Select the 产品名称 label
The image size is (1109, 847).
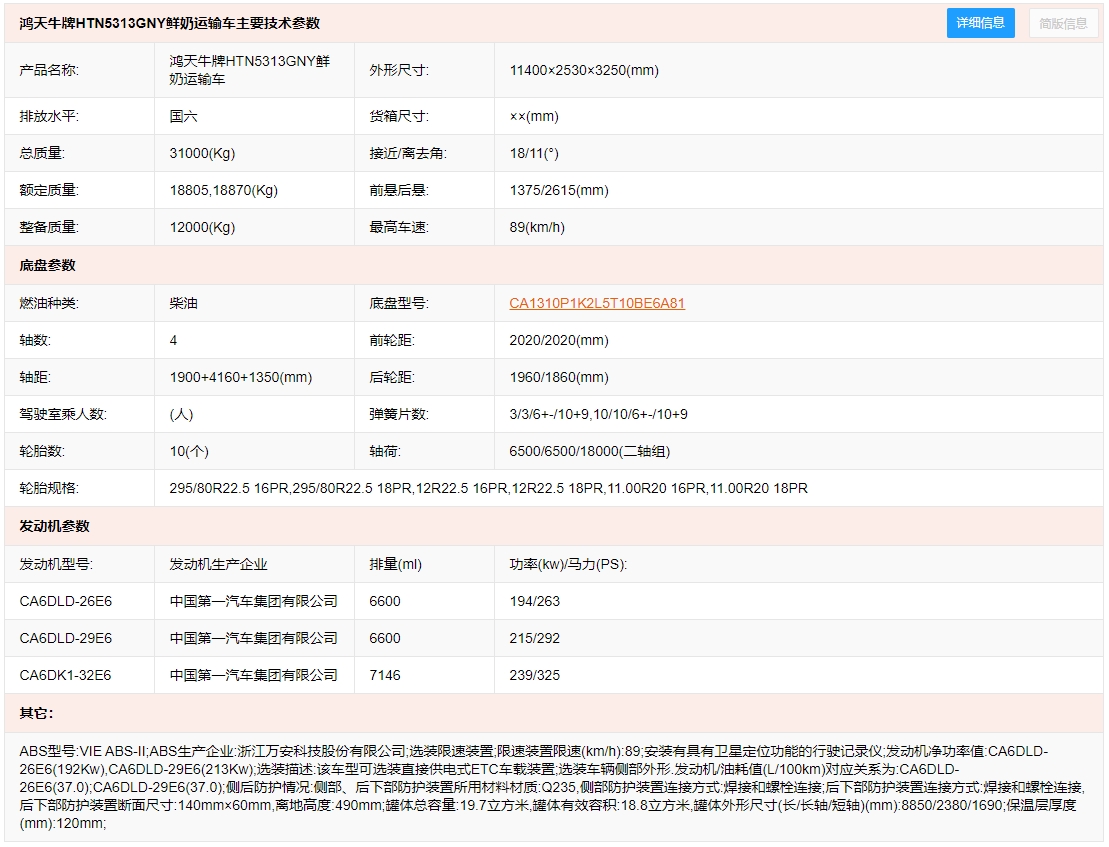(49, 70)
